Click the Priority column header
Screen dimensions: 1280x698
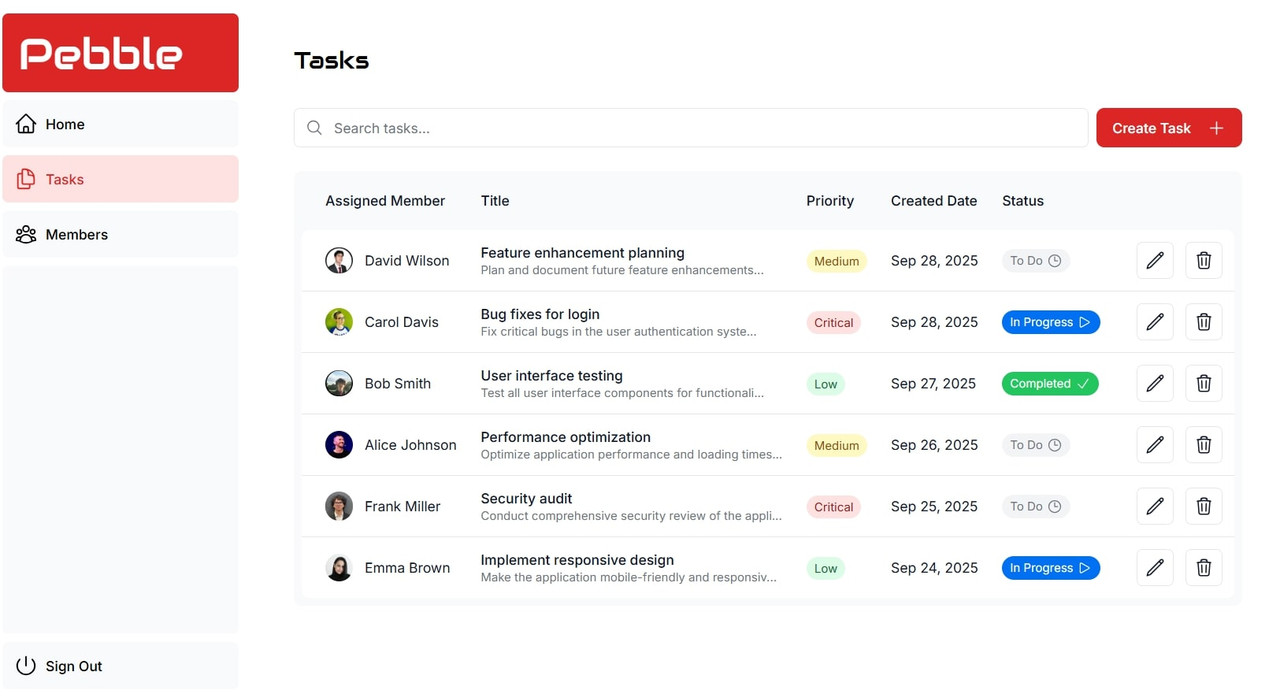830,201
